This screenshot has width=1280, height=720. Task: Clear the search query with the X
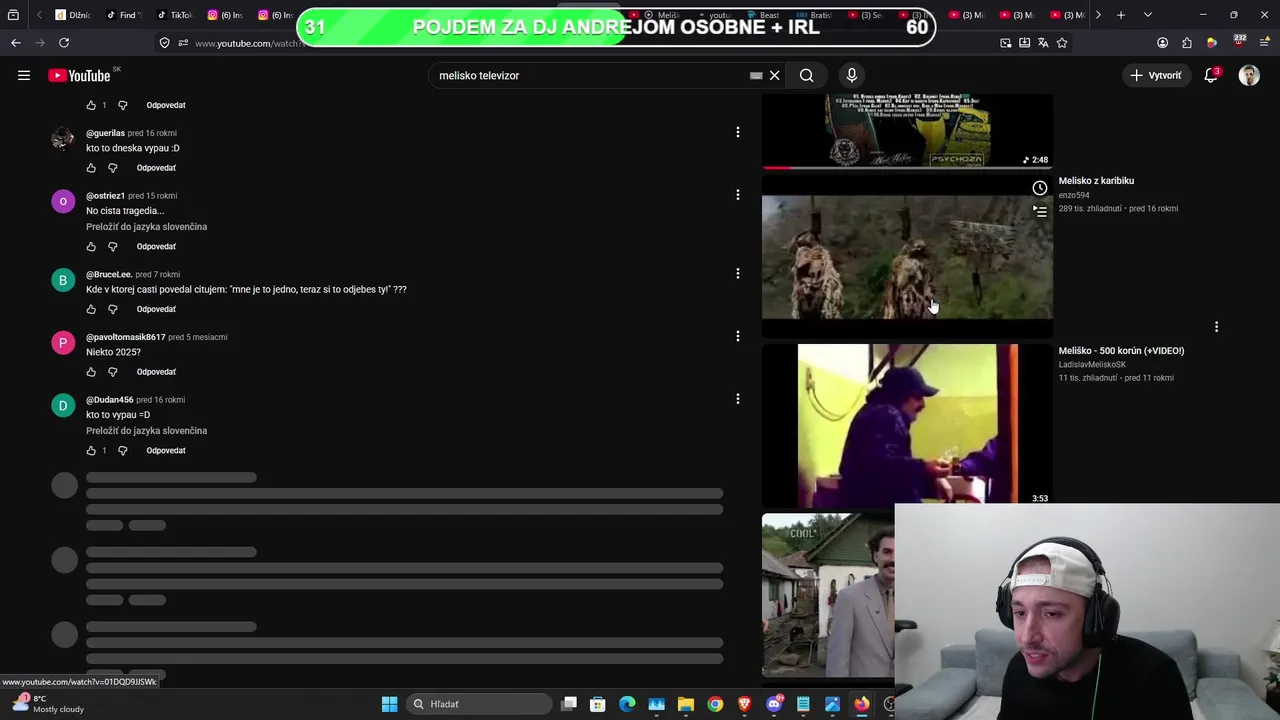point(774,75)
